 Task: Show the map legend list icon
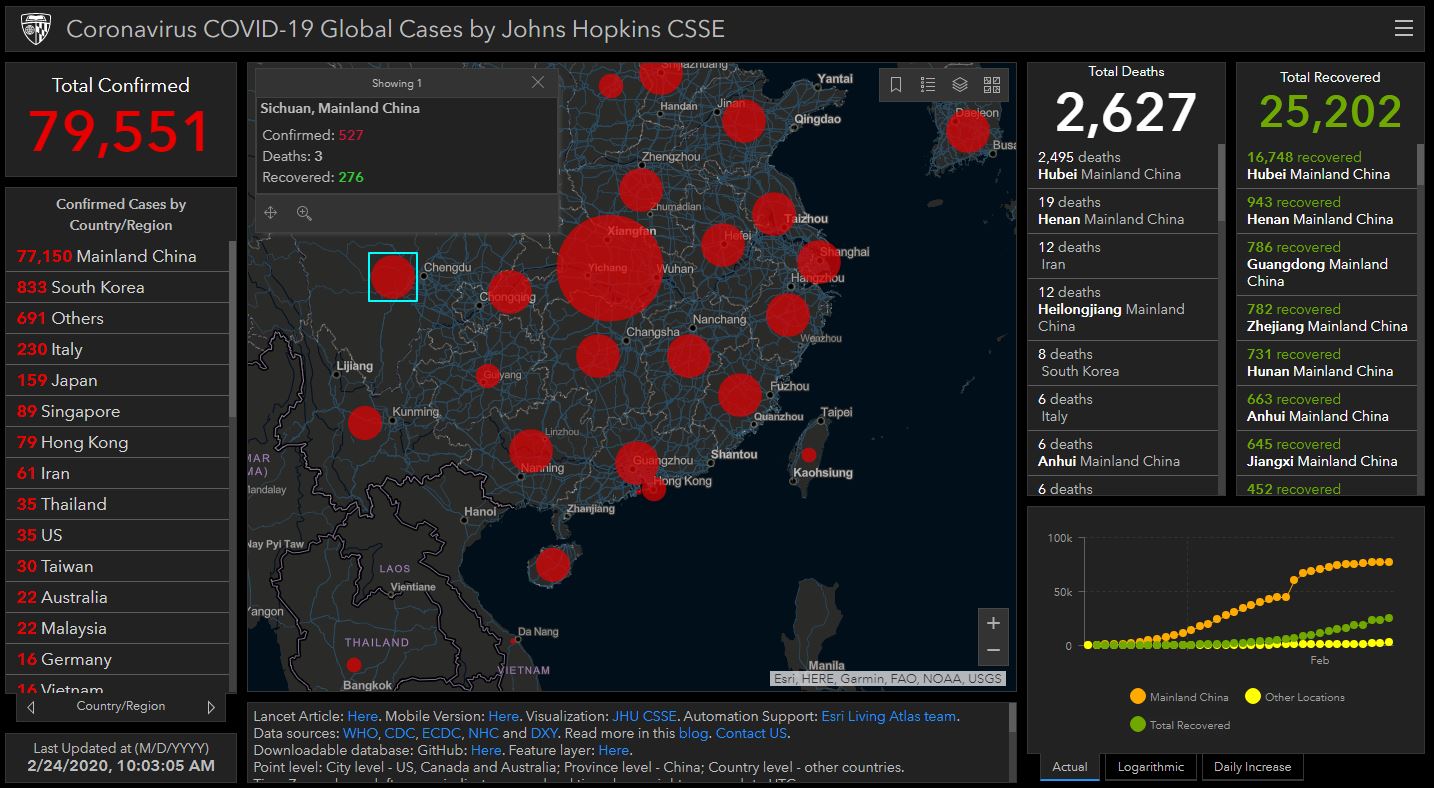click(928, 85)
